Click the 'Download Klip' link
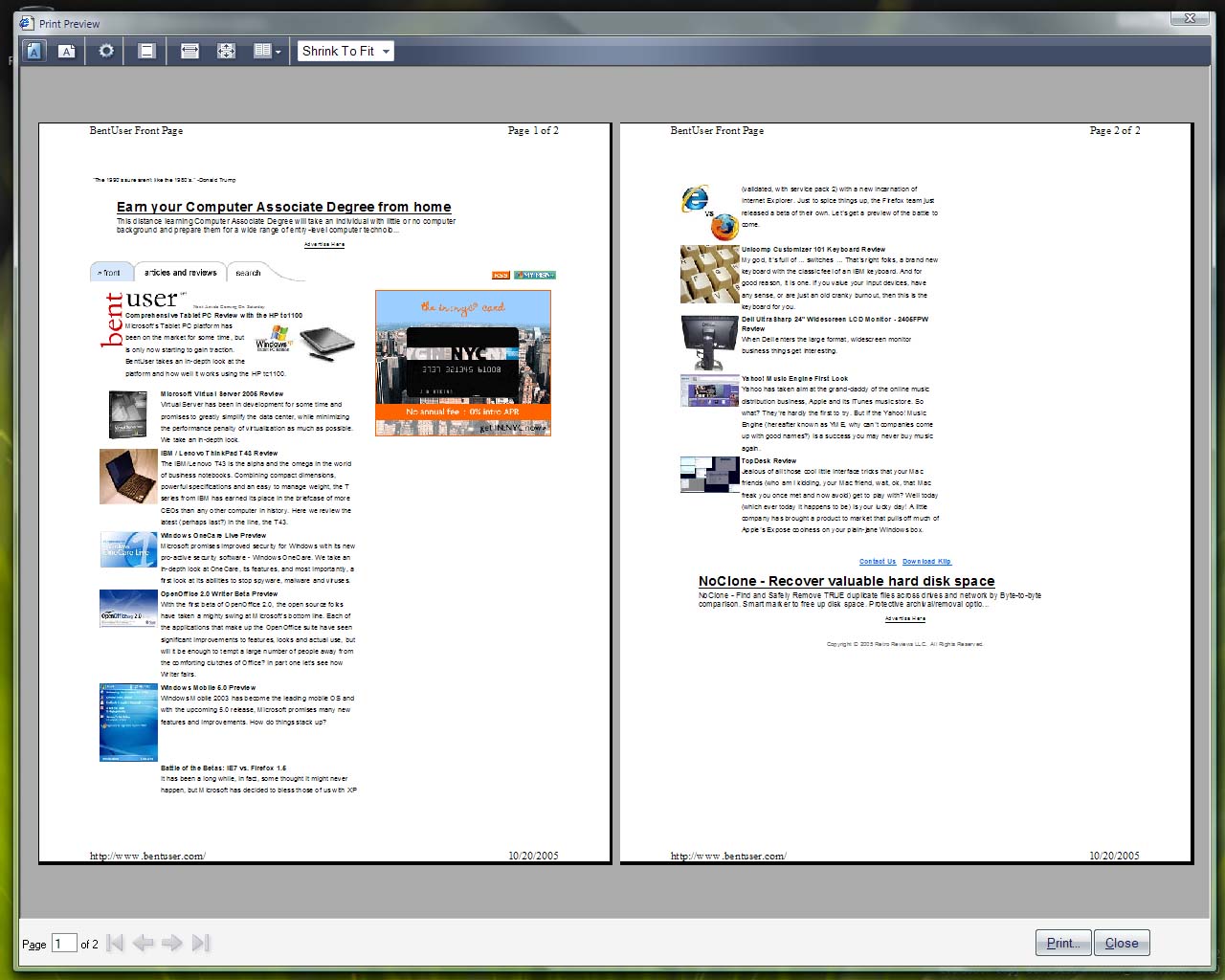The height and width of the screenshot is (980, 1225). [x=926, y=562]
